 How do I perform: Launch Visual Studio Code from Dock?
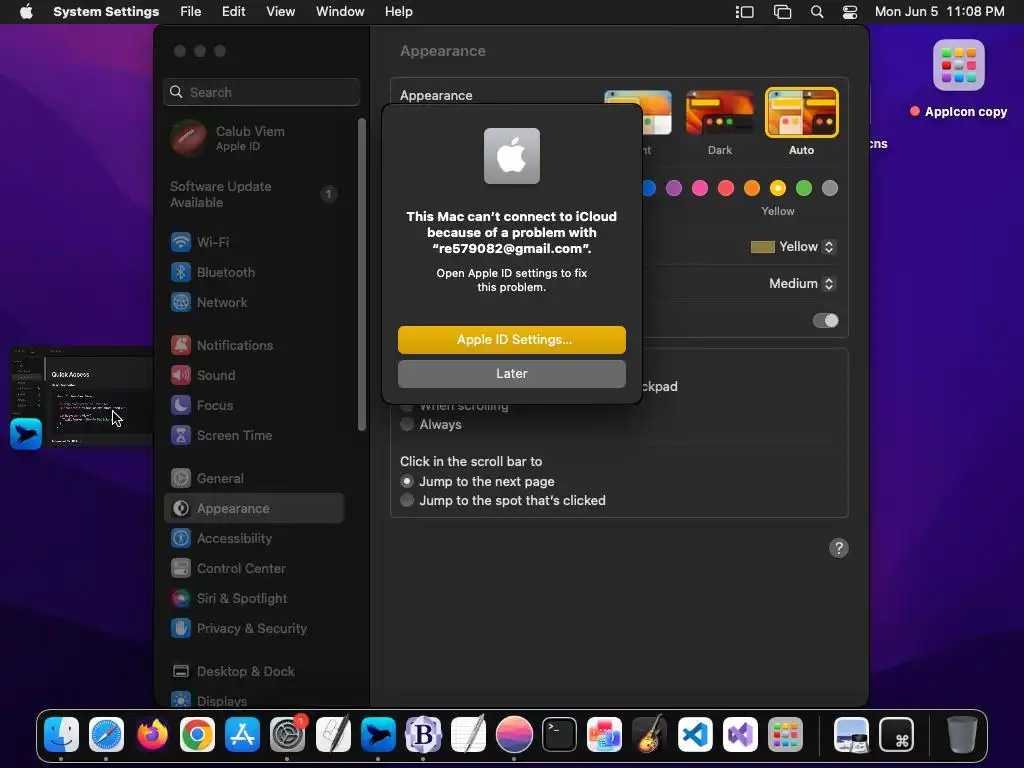695,735
